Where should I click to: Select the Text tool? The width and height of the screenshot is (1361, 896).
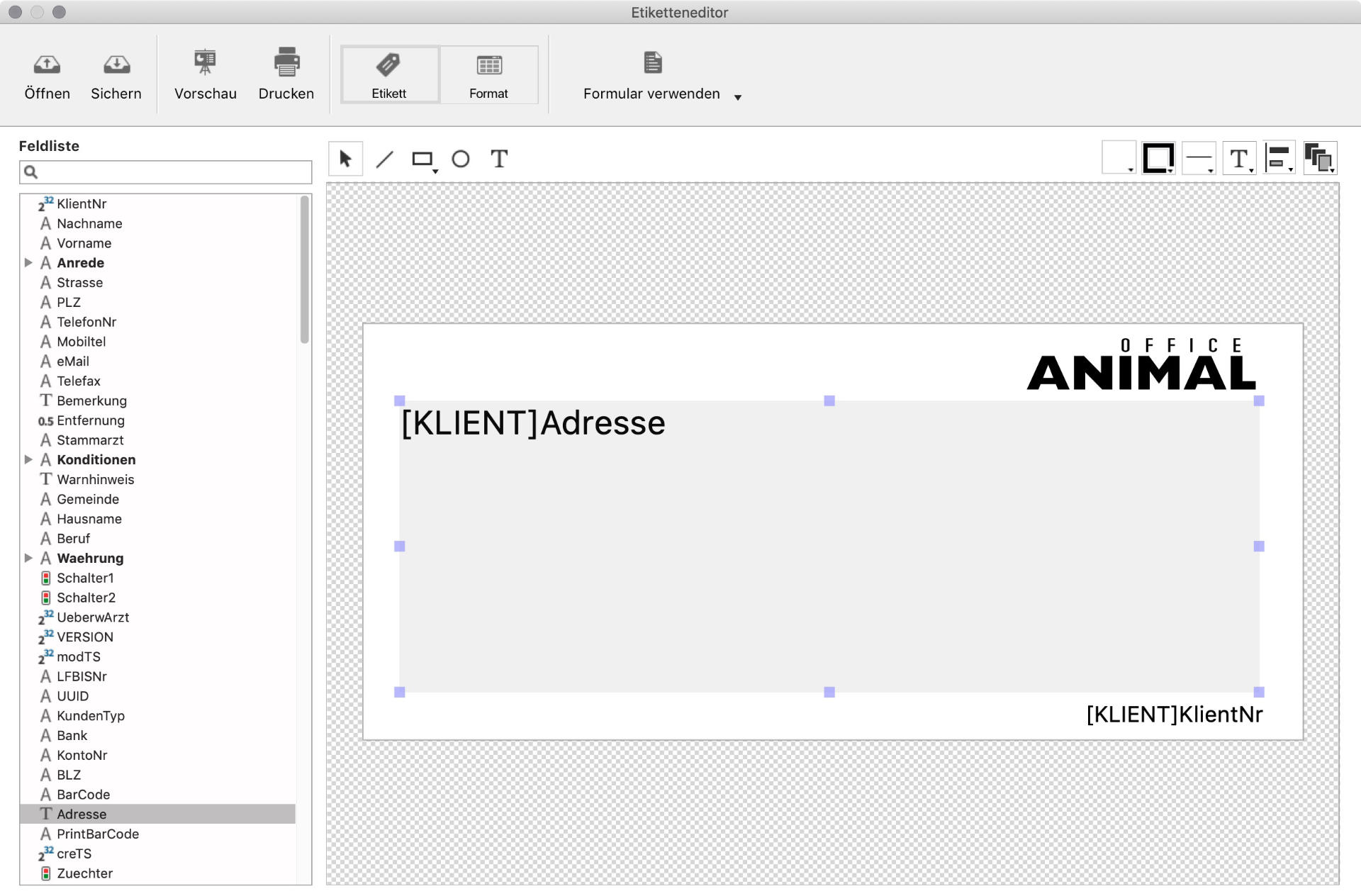pos(500,159)
